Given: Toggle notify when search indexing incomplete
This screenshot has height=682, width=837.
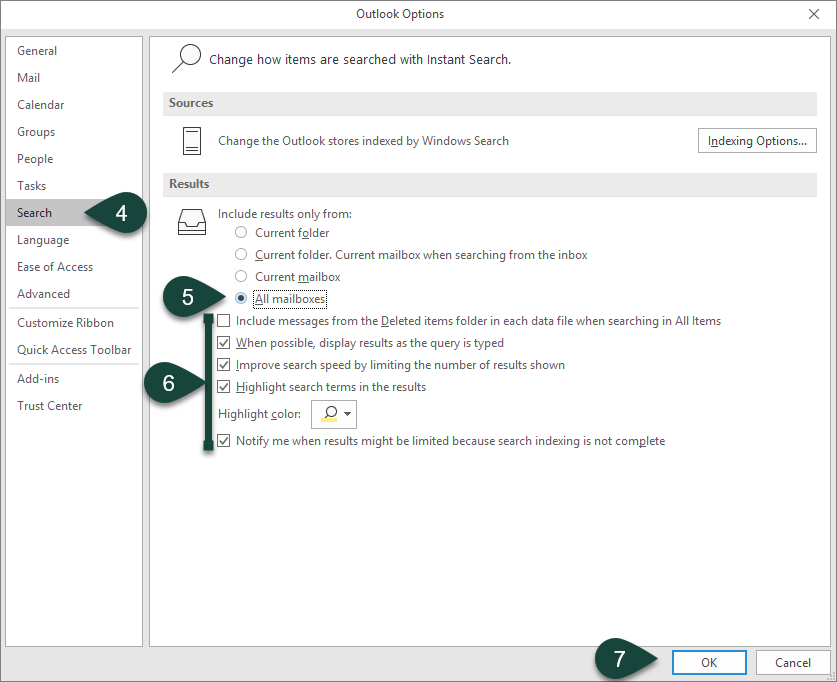Looking at the screenshot, I should (224, 441).
